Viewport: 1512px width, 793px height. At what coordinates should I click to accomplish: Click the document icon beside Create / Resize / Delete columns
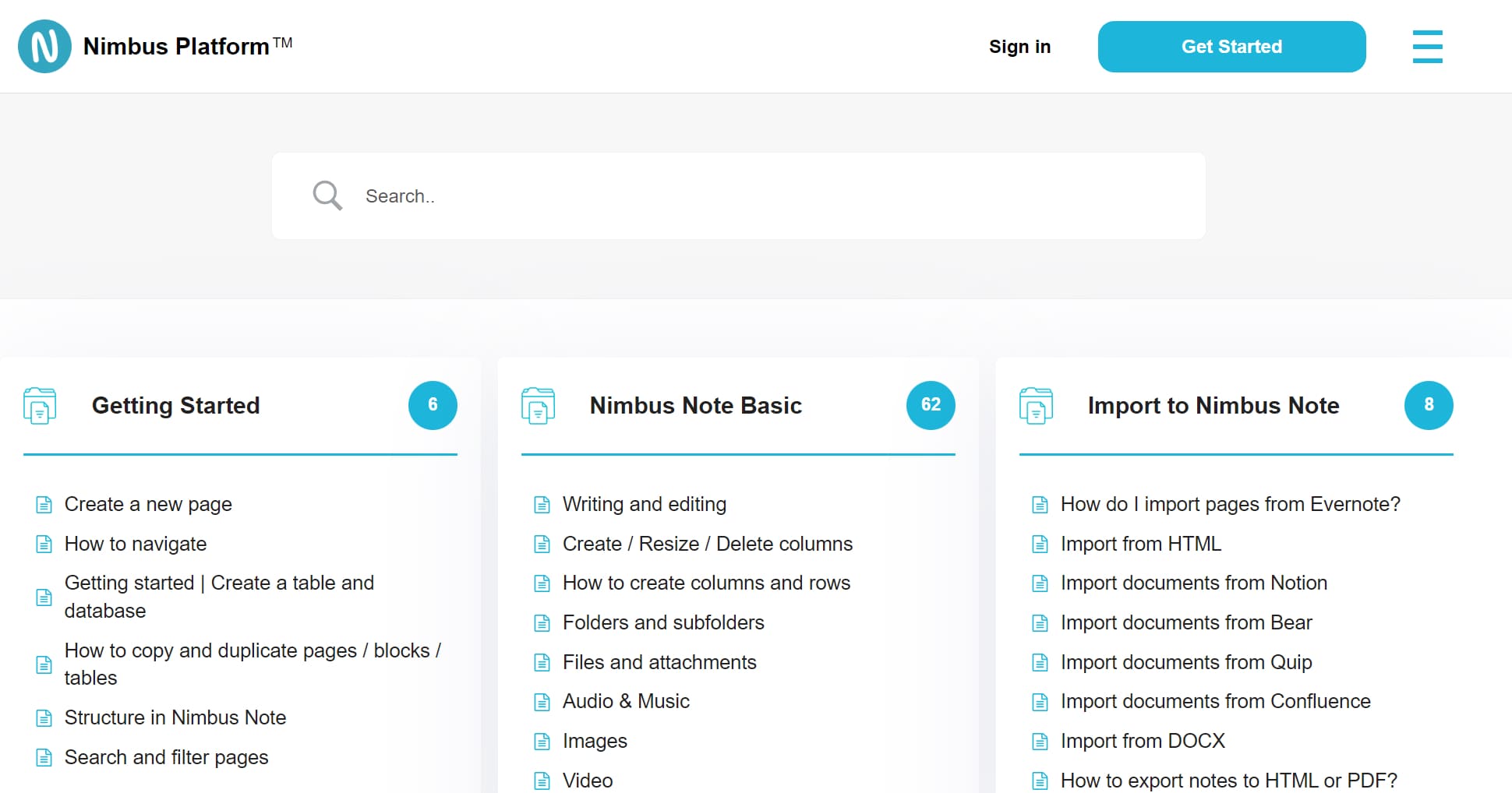[542, 544]
